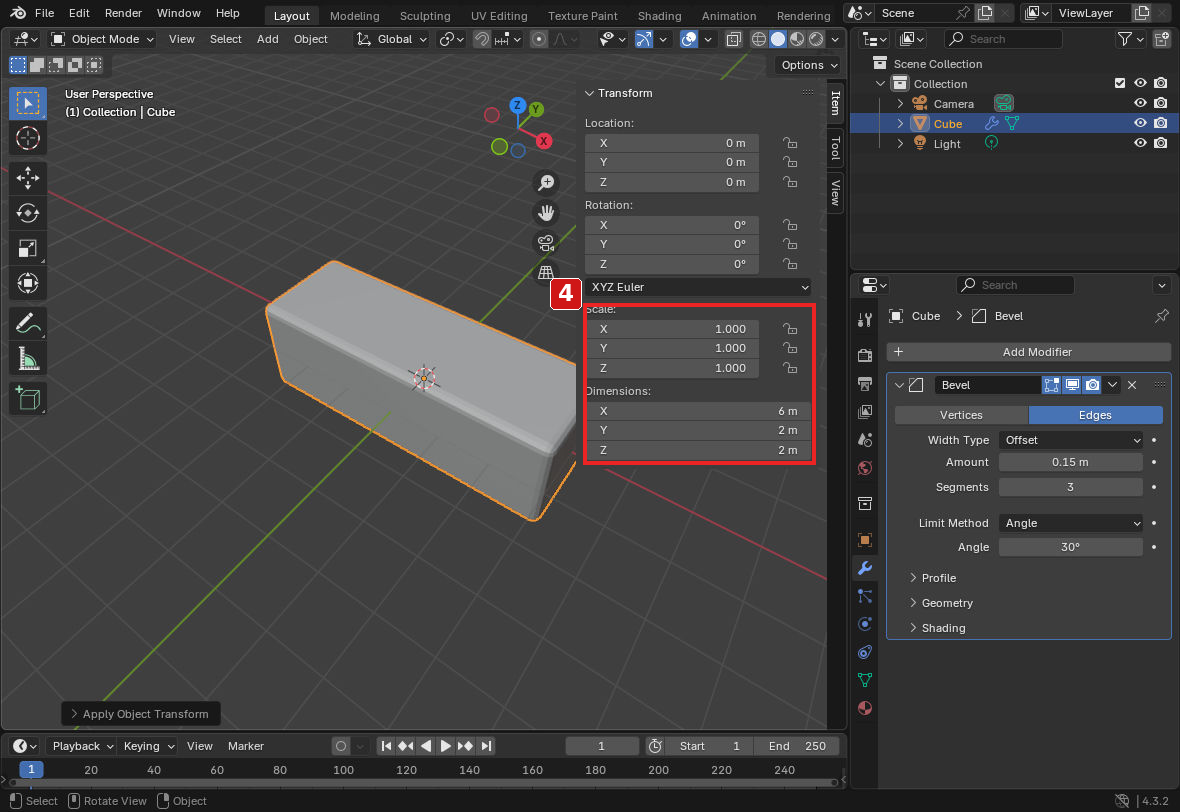This screenshot has width=1180, height=812.
Task: Click the Add Modifier button
Action: [1029, 352]
